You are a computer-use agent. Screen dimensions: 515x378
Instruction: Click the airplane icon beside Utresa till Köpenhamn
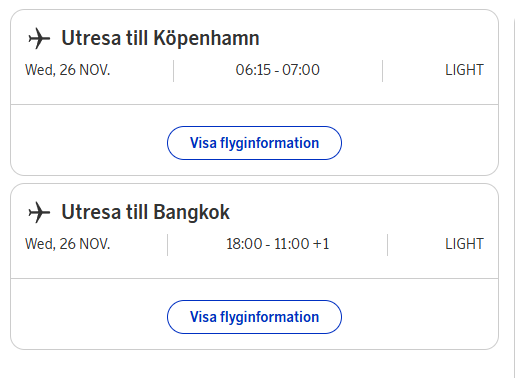[39, 38]
